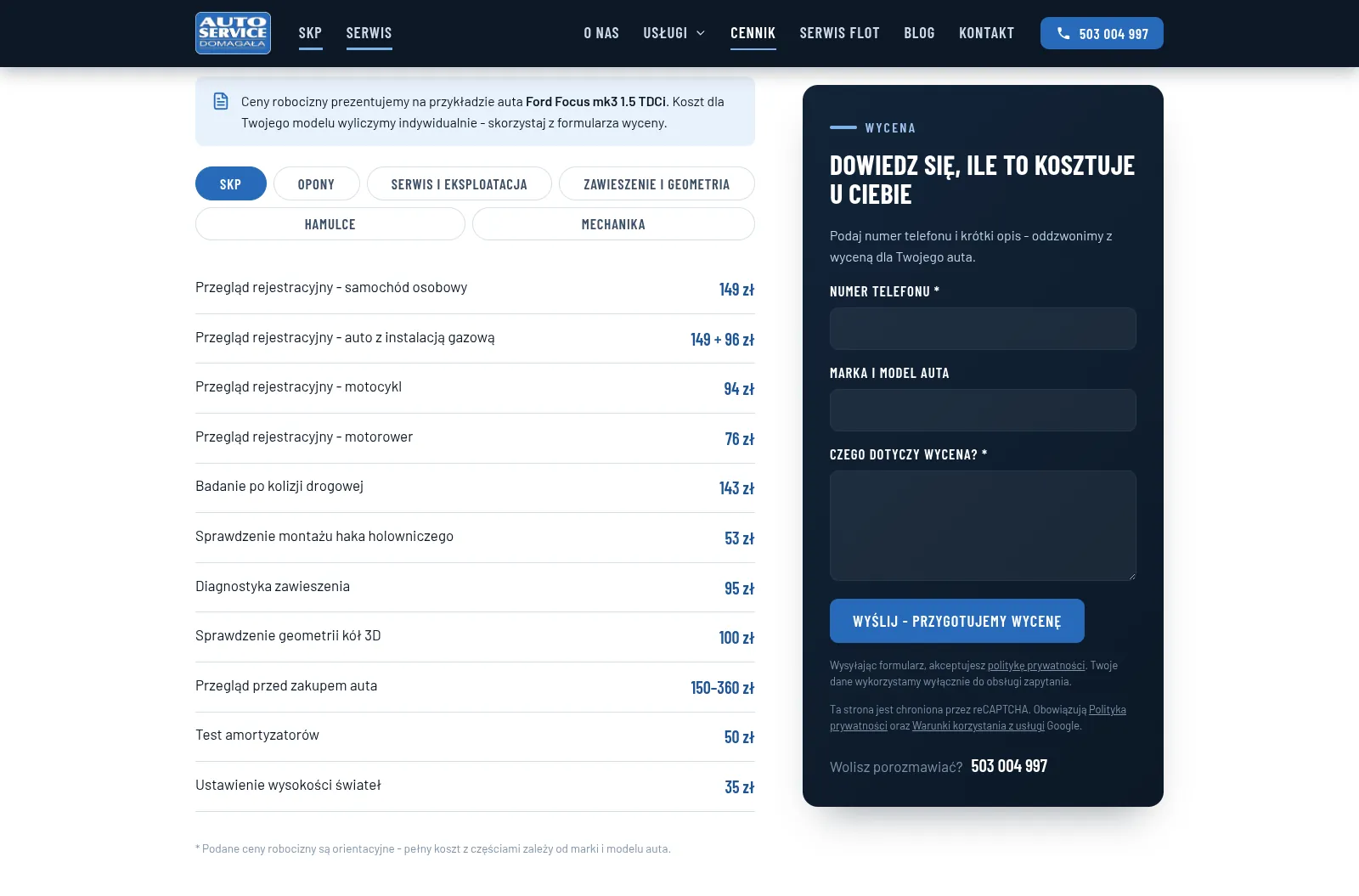Open the Cennik menu item
Screen dimensions: 1359x896
pyautogui.click(x=753, y=33)
